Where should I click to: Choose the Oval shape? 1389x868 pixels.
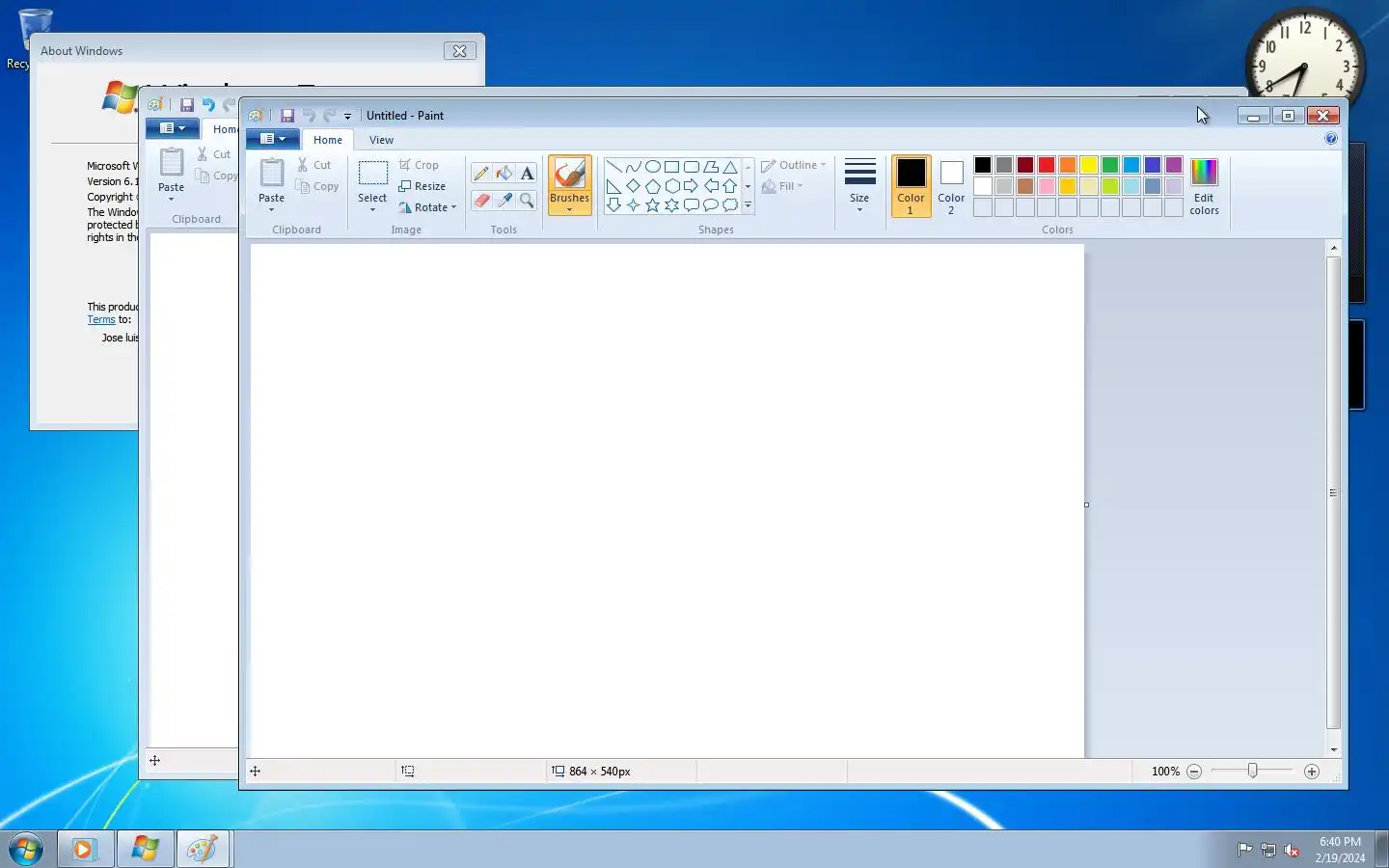point(653,167)
